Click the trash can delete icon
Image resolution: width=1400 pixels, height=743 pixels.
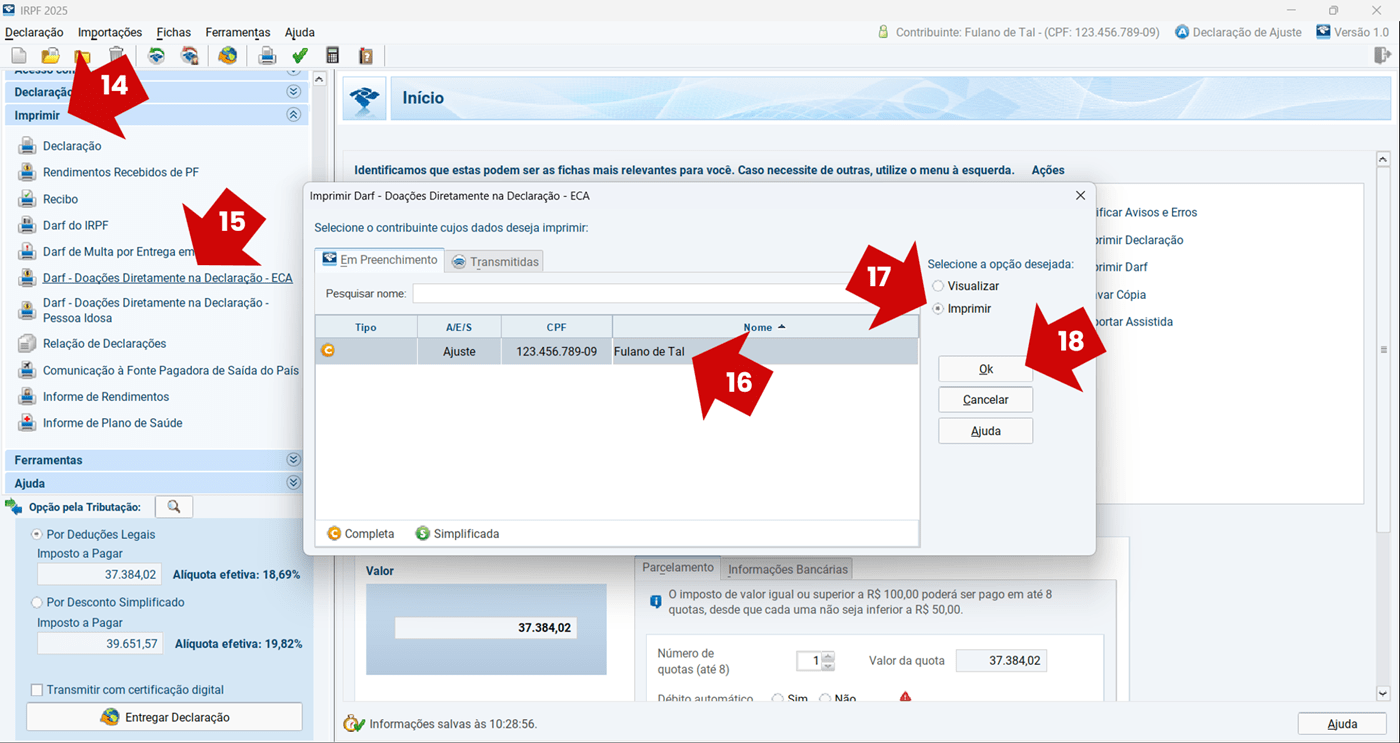pyautogui.click(x=117, y=56)
